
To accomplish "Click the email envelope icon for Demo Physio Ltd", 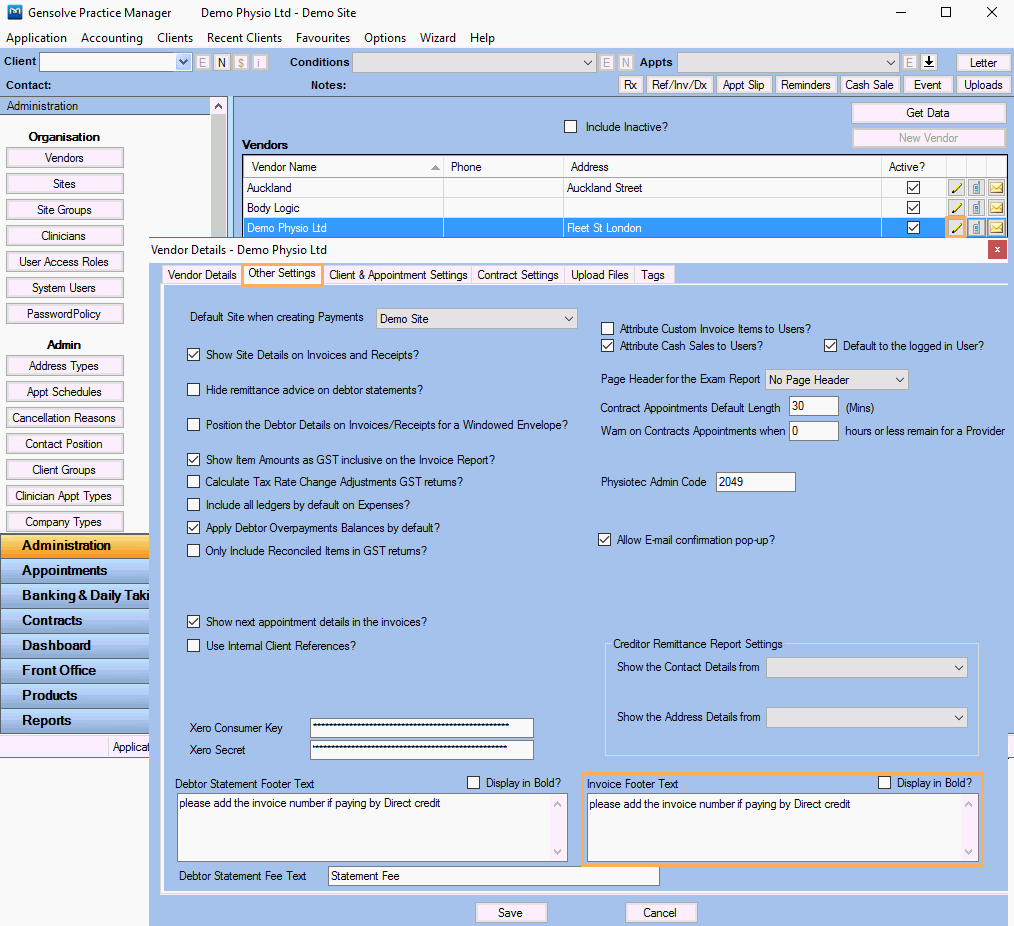I will pos(997,228).
